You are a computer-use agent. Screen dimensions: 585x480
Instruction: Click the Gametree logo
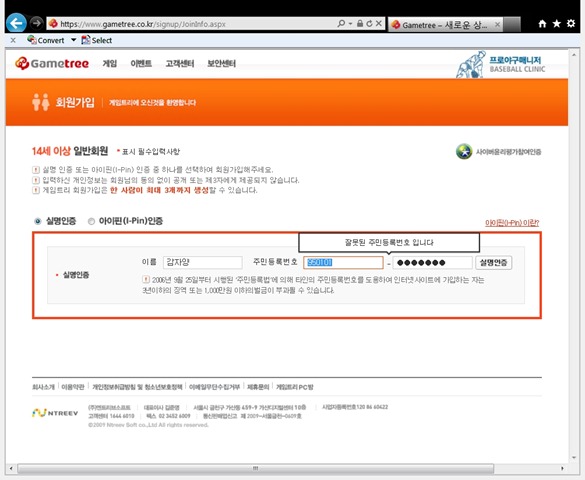point(52,63)
